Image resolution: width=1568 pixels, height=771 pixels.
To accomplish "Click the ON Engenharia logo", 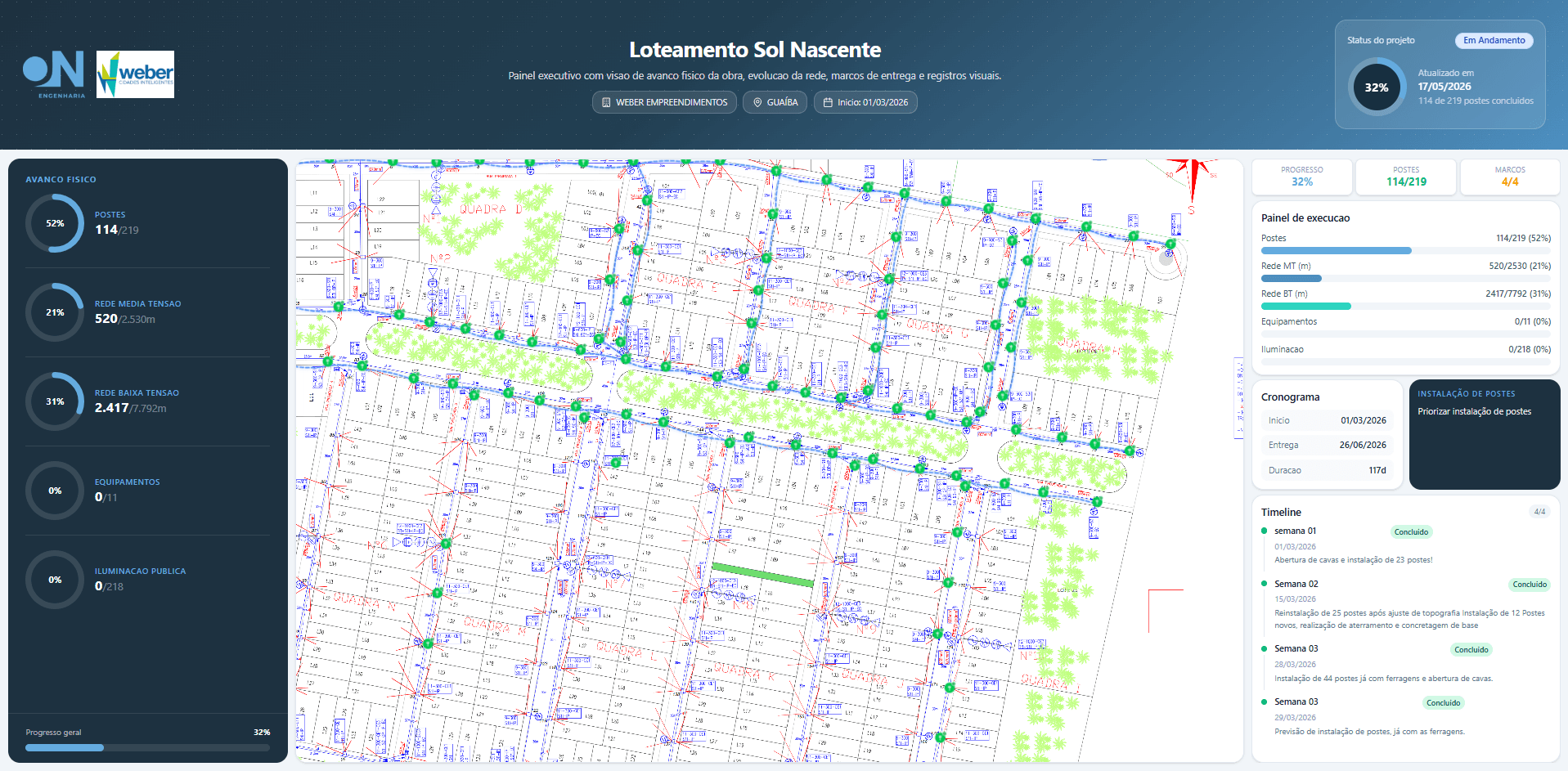I will click(x=53, y=74).
